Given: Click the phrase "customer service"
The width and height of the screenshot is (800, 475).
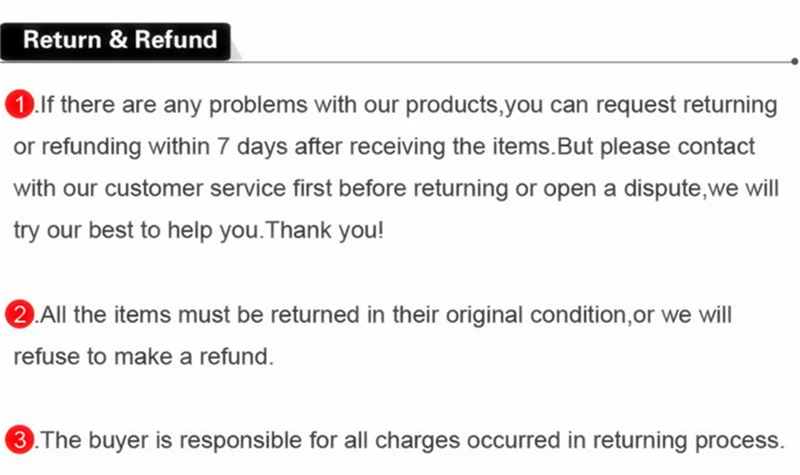Looking at the screenshot, I should [195, 189].
